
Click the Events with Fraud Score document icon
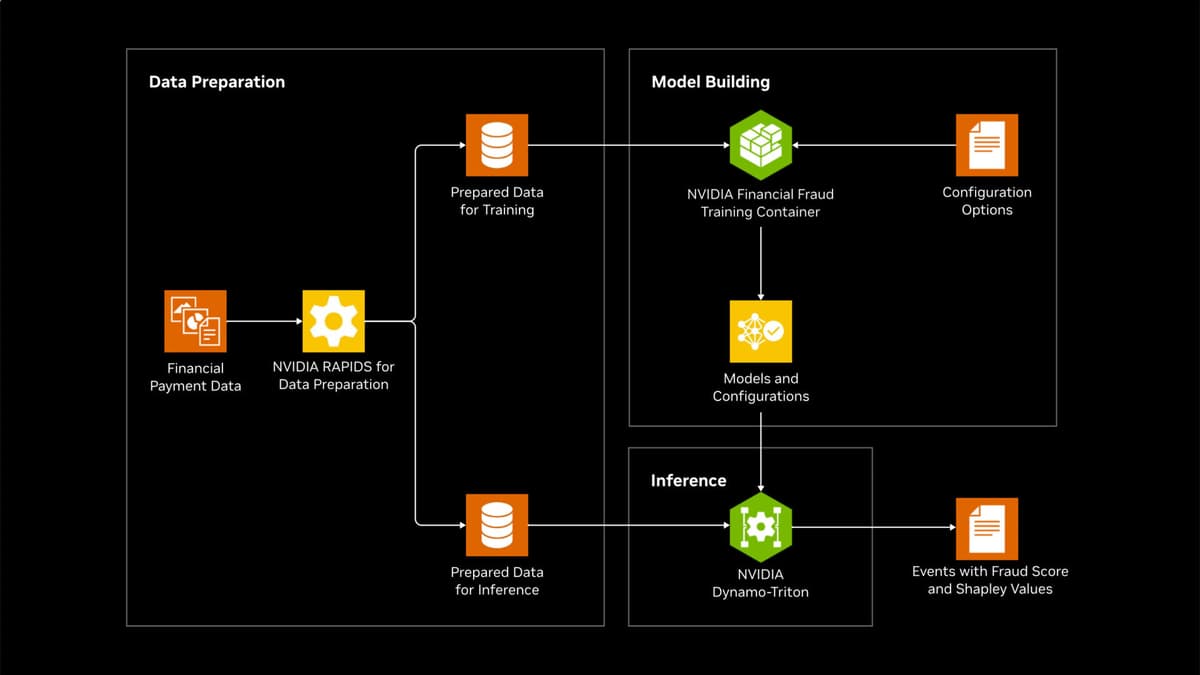[x=986, y=528]
